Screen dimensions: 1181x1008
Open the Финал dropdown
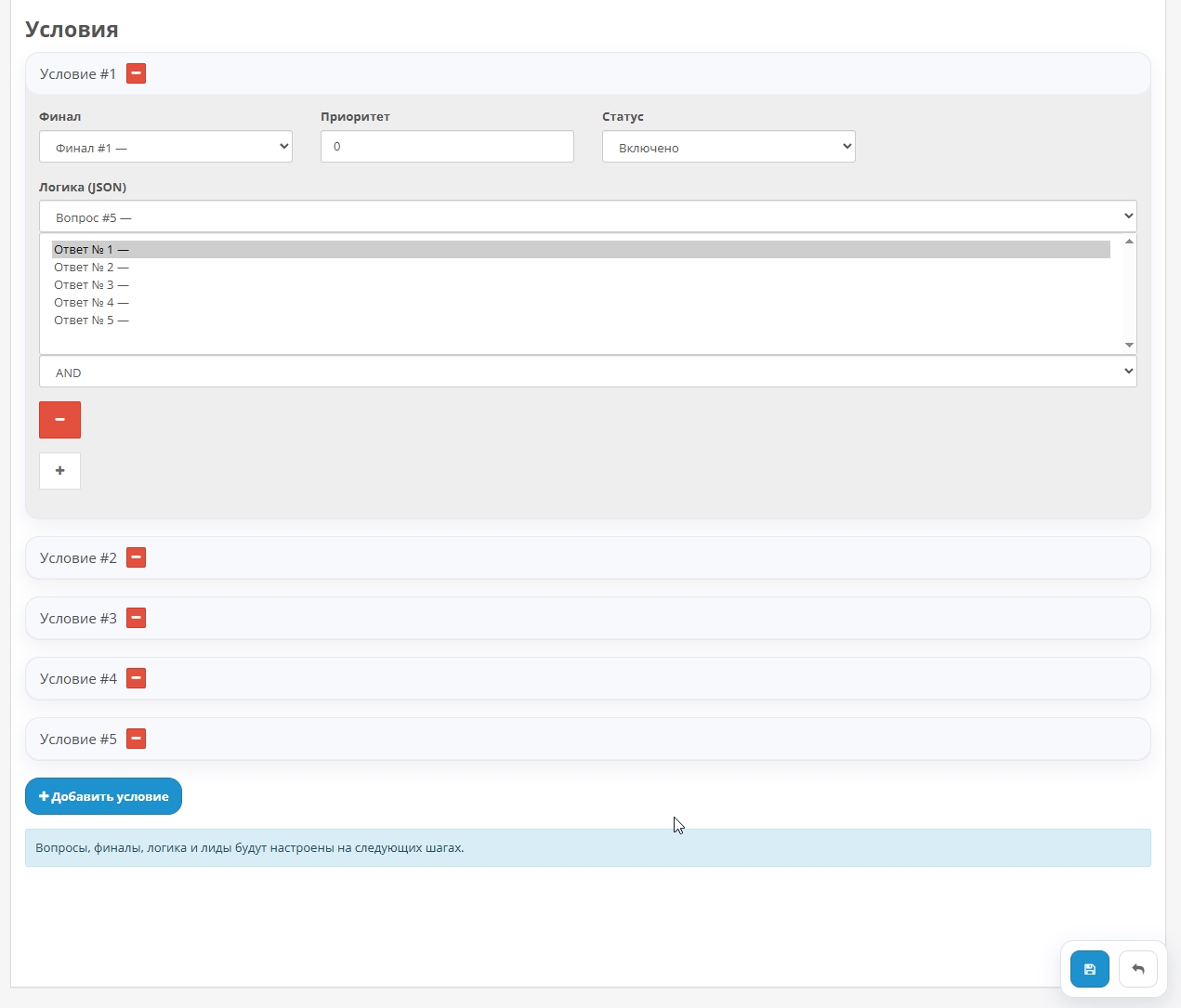(x=165, y=147)
